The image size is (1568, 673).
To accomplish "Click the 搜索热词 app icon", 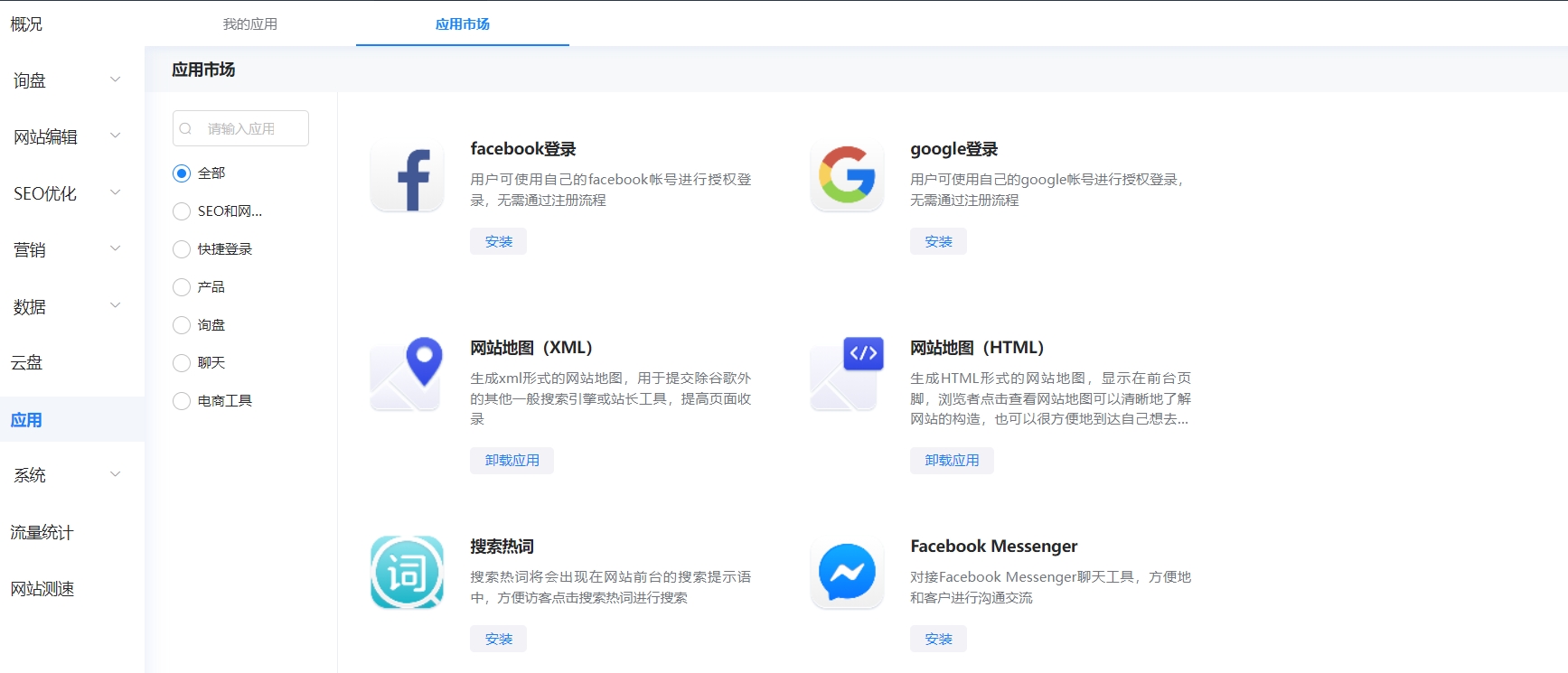I will point(407,573).
